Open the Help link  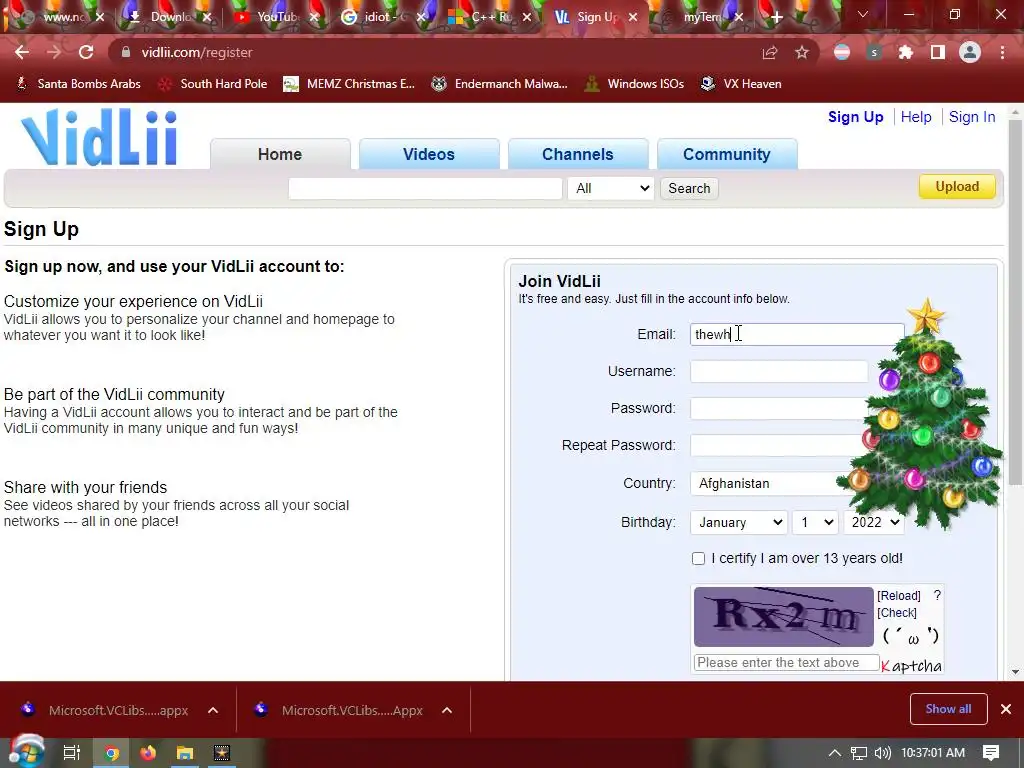[x=916, y=117]
